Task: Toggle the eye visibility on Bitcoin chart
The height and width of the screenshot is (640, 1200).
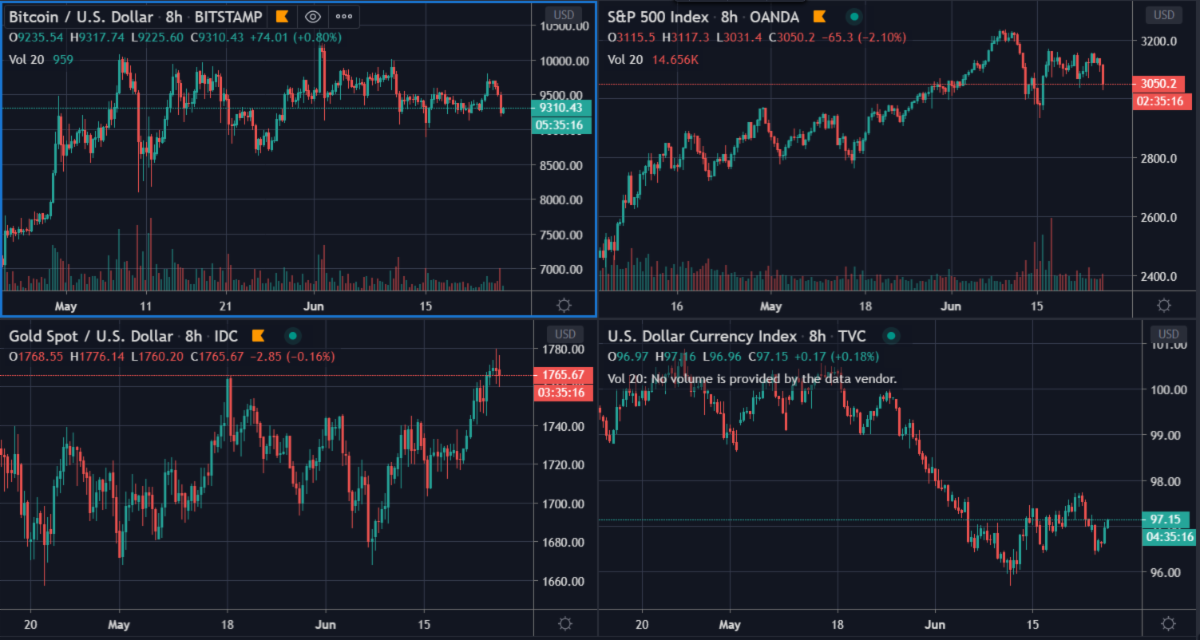Action: coord(313,17)
